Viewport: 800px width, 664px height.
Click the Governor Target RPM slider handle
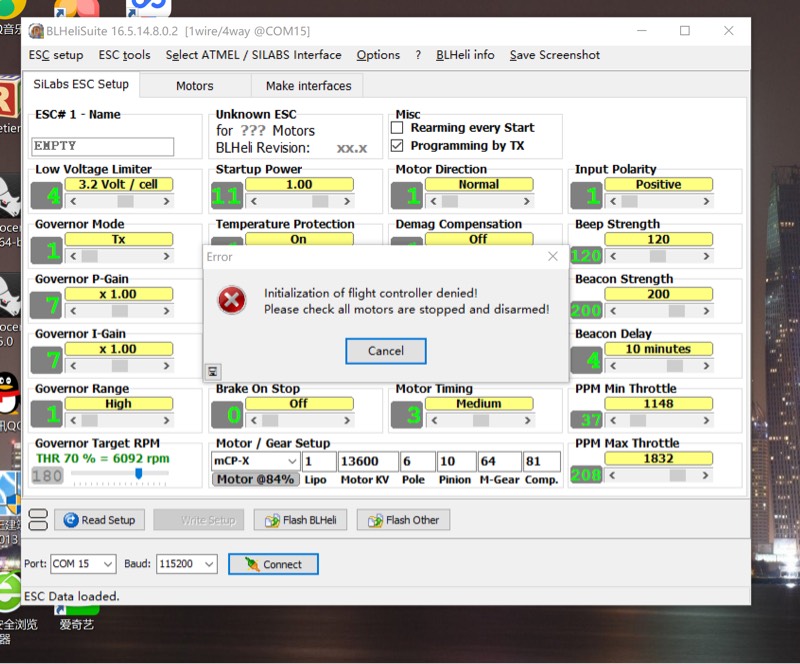(138, 474)
